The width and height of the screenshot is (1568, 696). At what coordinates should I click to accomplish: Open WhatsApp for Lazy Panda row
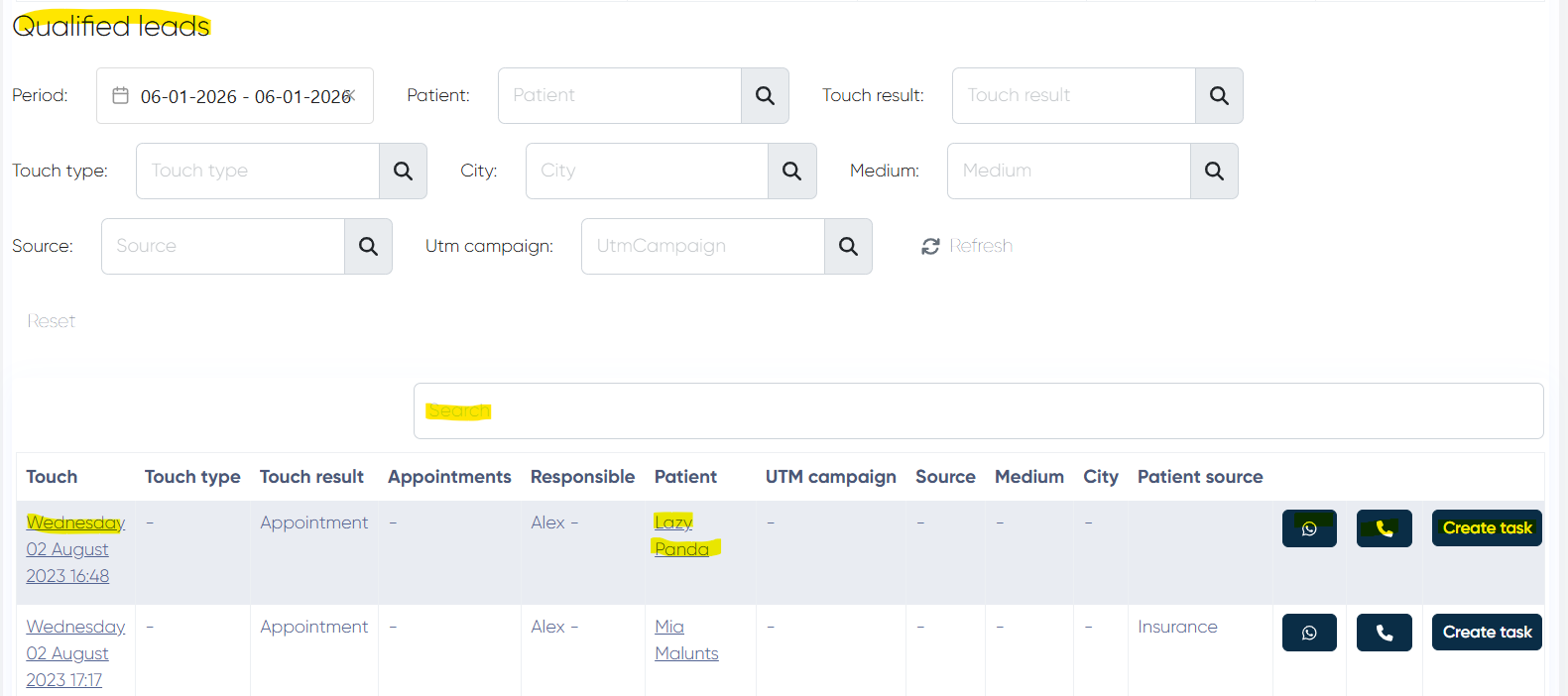click(1309, 528)
